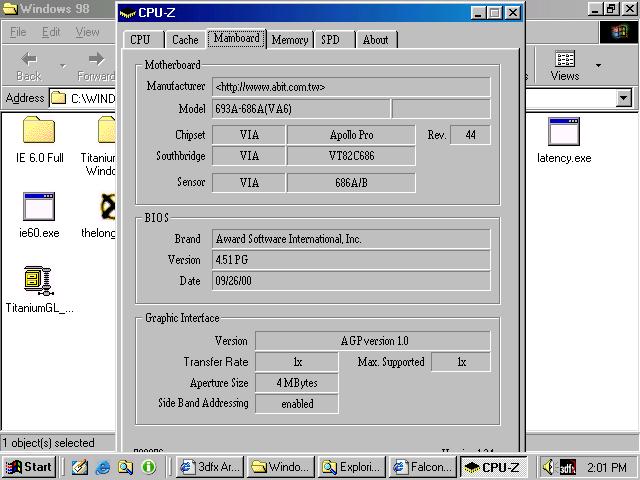Launch Internet Explorer from Quick Launch
640x480 pixels.
(102, 467)
